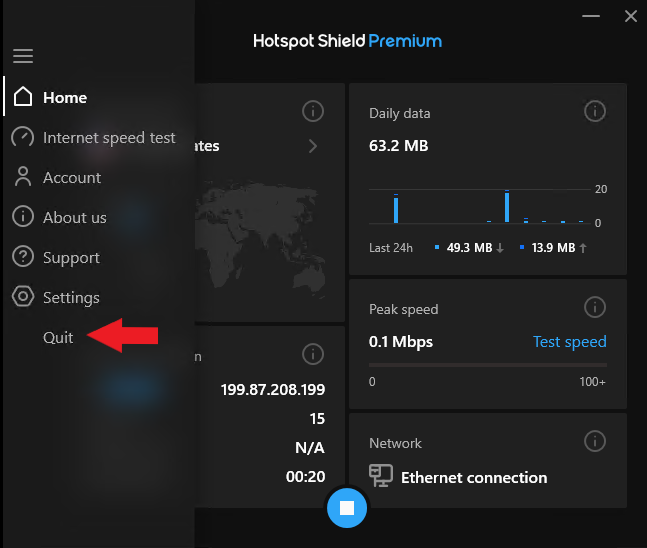Open the Home menu item

coord(65,98)
